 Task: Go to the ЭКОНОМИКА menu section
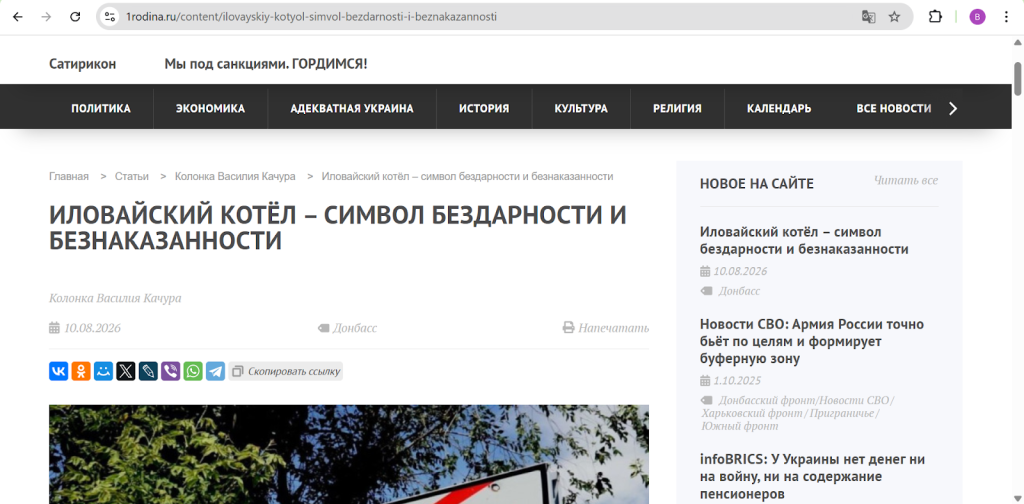[x=210, y=108]
